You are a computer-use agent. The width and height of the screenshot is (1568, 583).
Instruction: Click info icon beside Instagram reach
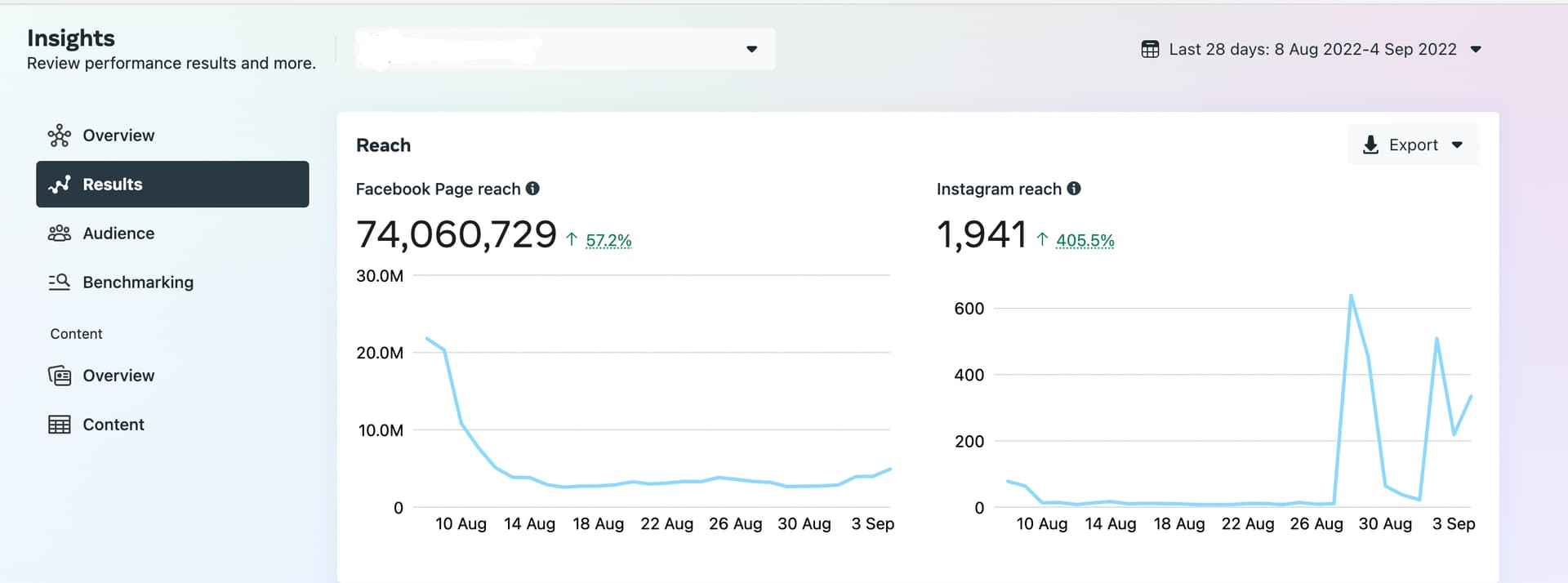[1074, 189]
